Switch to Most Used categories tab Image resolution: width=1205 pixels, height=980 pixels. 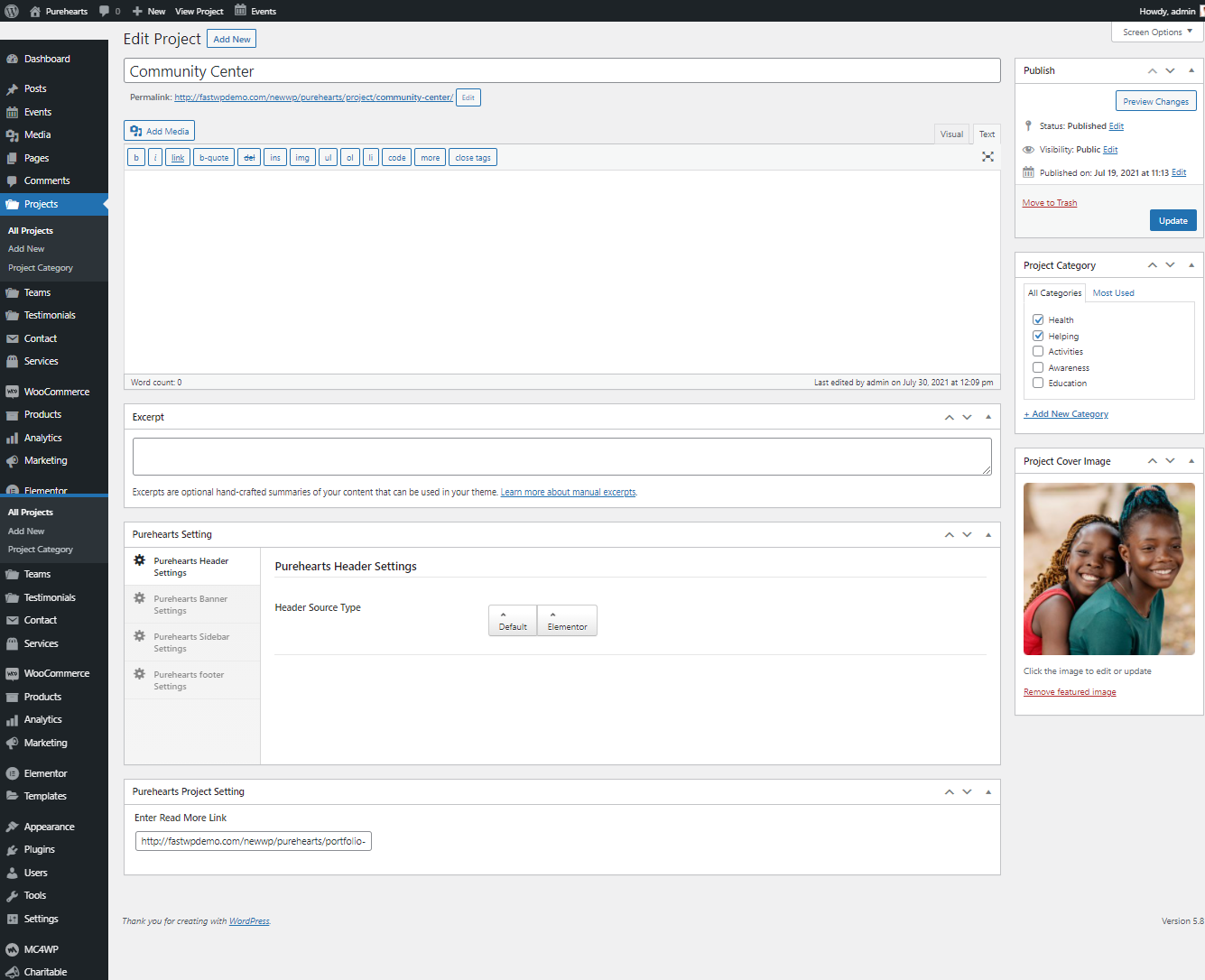point(1113,293)
